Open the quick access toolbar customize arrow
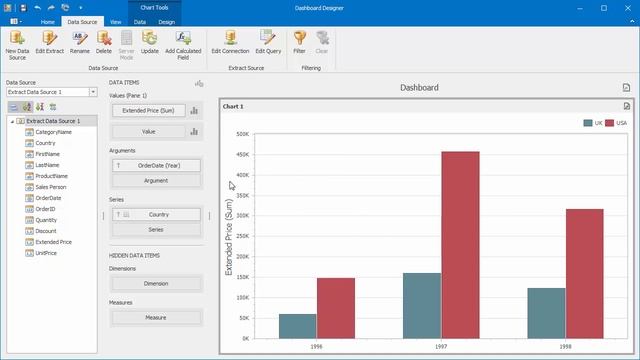The image size is (640, 360). [80, 8]
